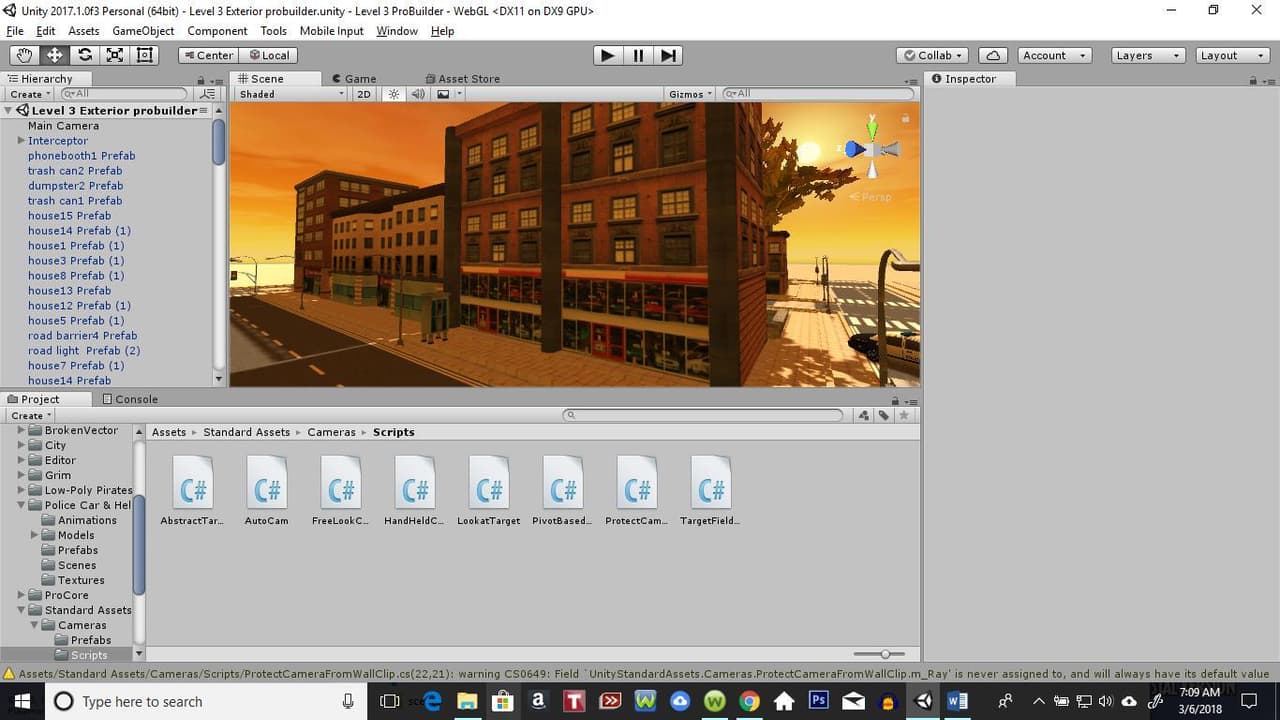This screenshot has width=1280, height=720.
Task: Open AbstractTar... C# script
Action: pos(193,491)
